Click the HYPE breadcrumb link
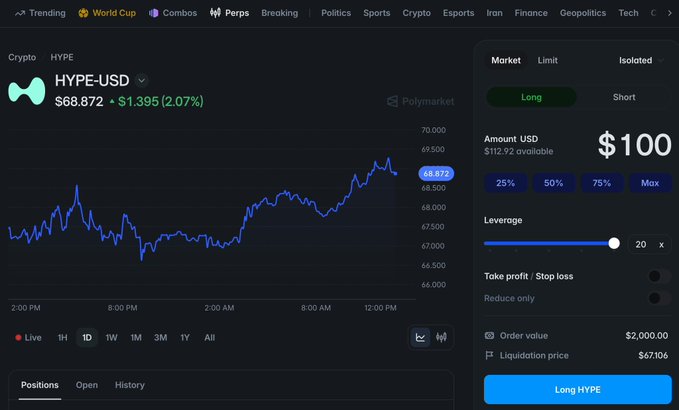The height and width of the screenshot is (410, 679). 62,58
